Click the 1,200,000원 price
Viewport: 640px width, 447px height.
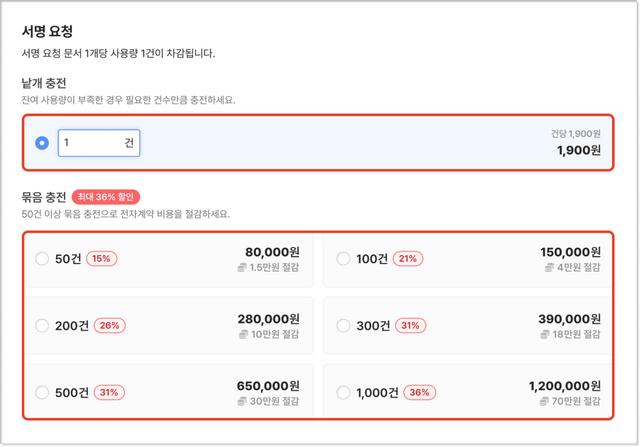[564, 386]
